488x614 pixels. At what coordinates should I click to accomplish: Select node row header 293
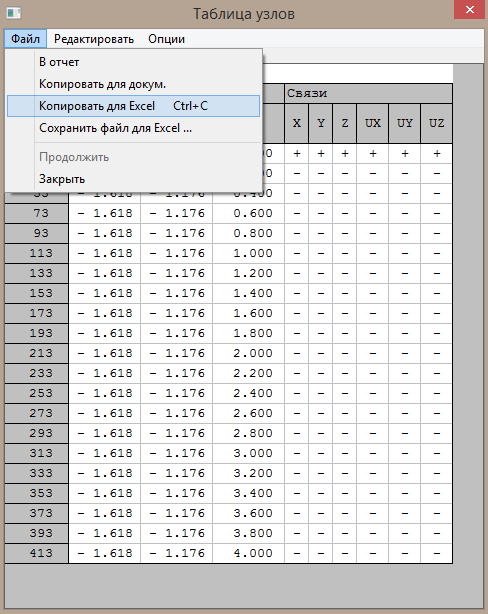[37, 433]
